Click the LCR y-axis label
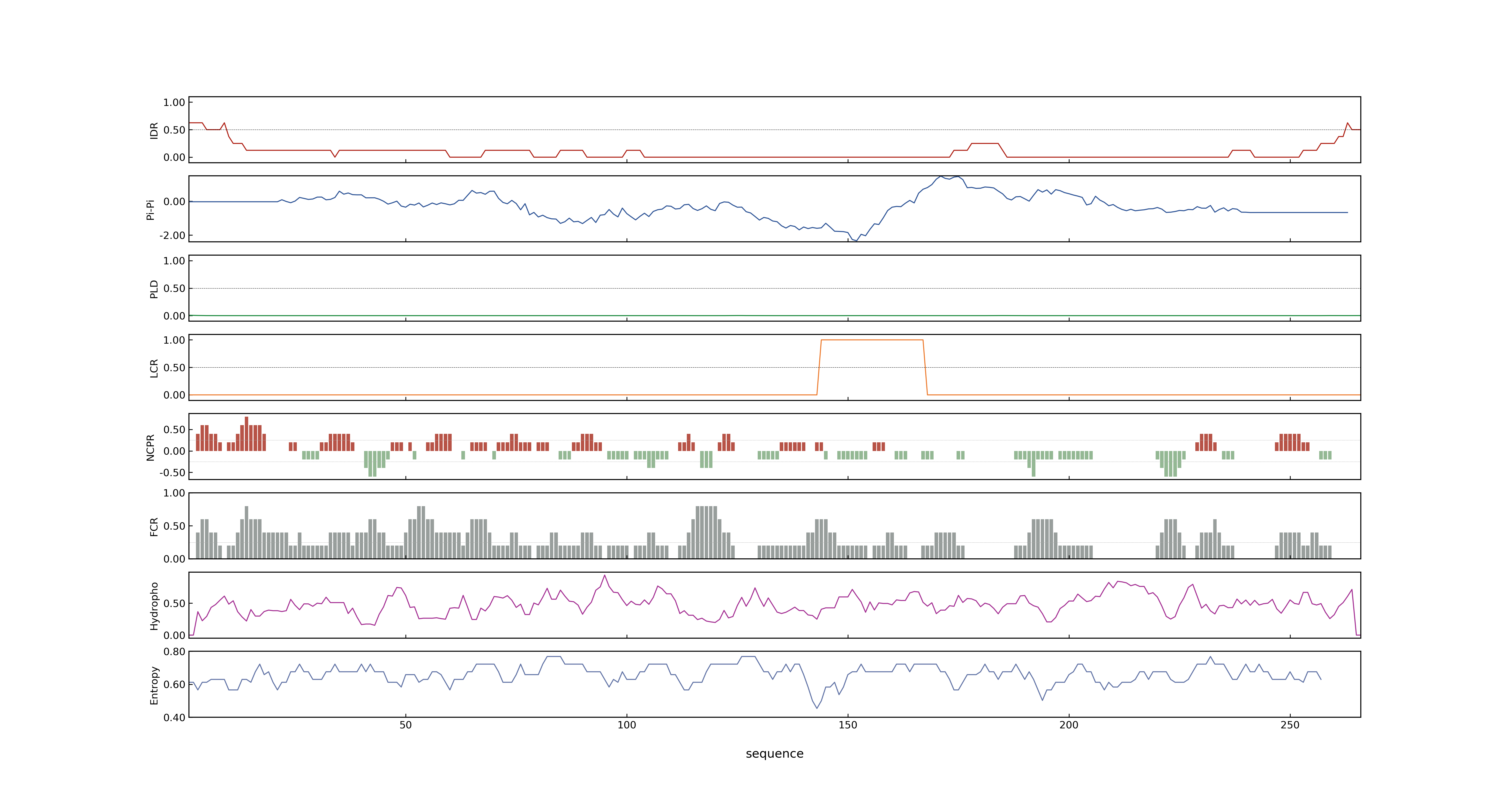1512x806 pixels. coord(154,368)
